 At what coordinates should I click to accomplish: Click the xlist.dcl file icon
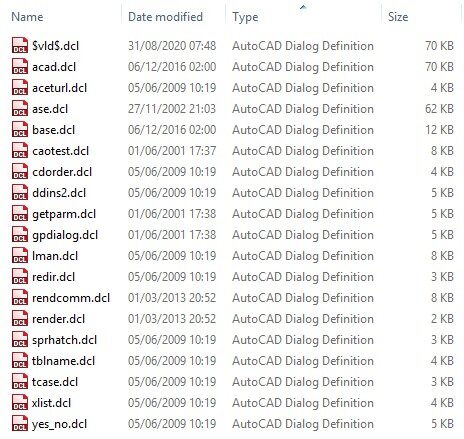click(20, 402)
